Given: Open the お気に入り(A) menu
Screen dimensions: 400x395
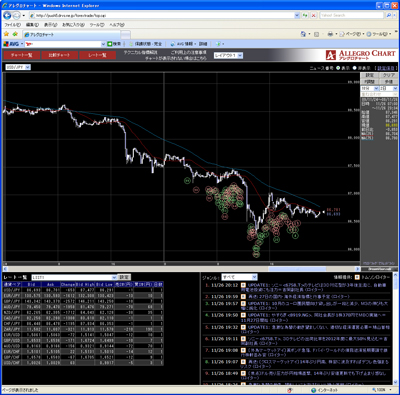Looking at the screenshot, I should click(x=73, y=25).
